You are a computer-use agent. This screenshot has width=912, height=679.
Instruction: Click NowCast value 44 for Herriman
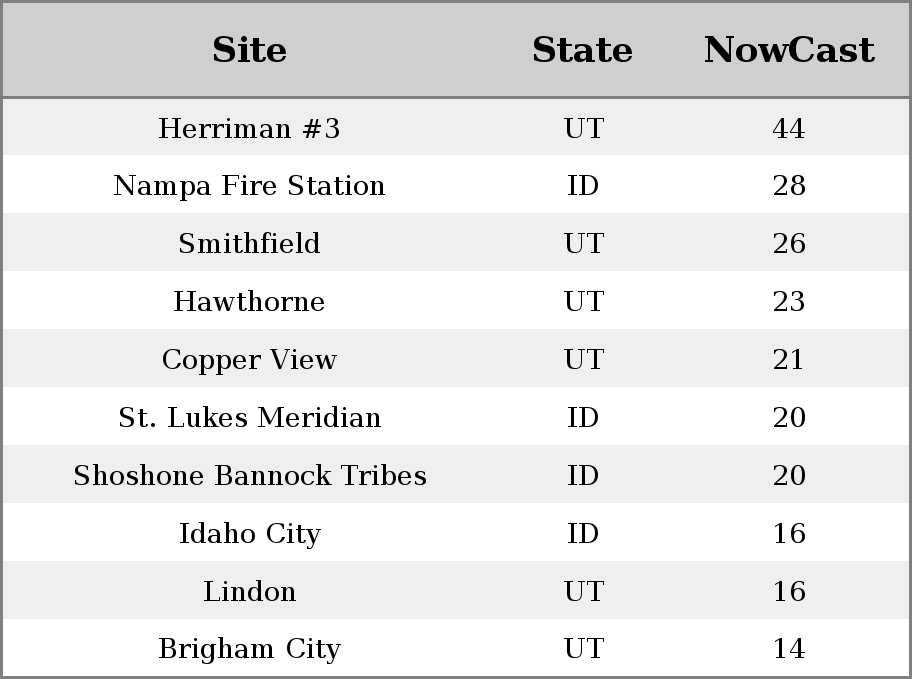[789, 128]
